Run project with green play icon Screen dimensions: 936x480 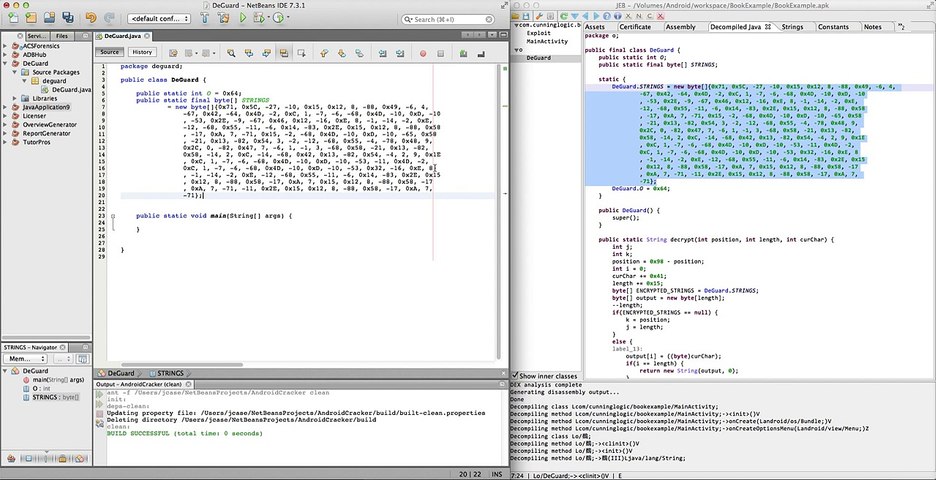click(243, 17)
